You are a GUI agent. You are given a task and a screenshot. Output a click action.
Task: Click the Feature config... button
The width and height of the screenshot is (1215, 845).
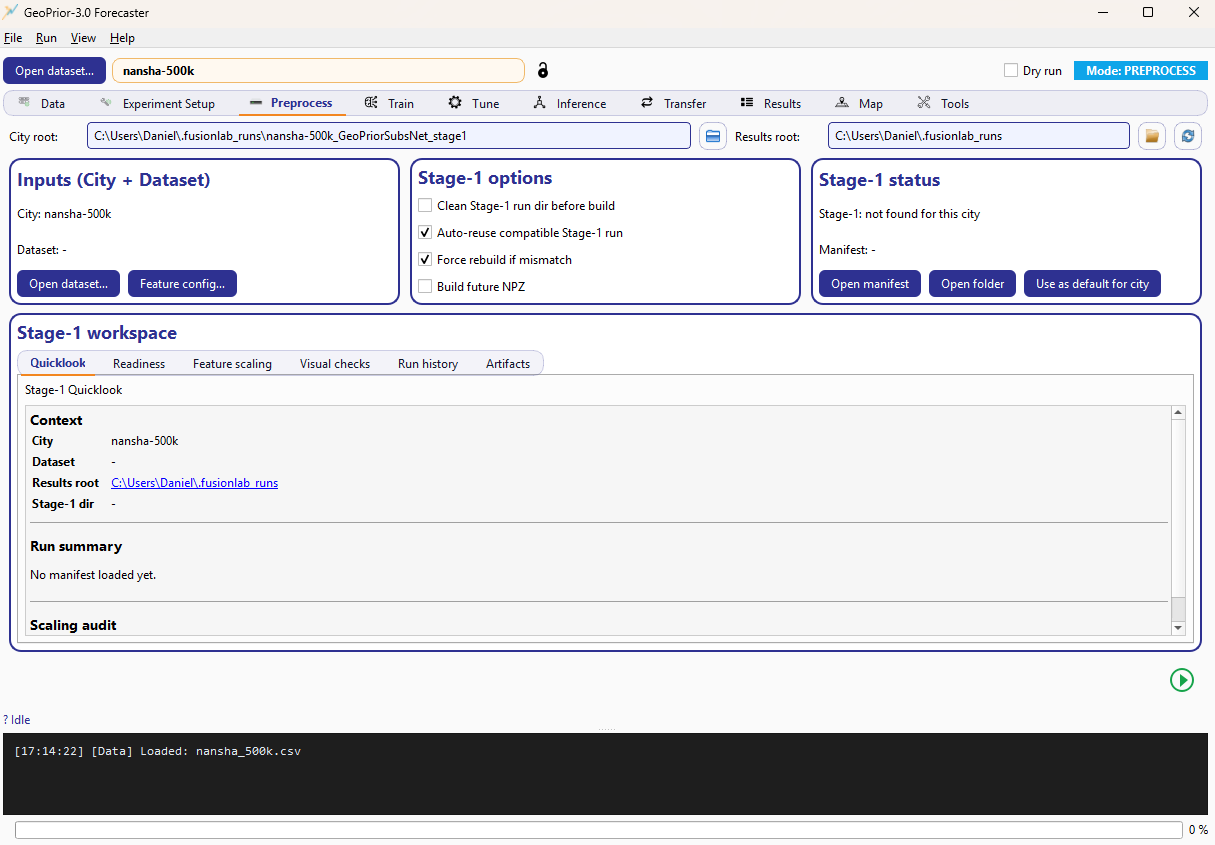coord(182,284)
